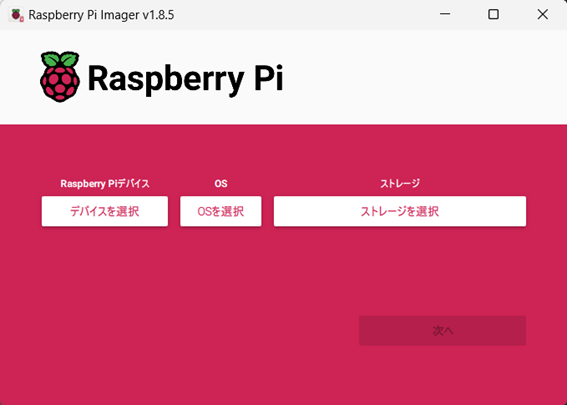Click the large raspberry logo image
567x405 pixels.
(x=60, y=77)
